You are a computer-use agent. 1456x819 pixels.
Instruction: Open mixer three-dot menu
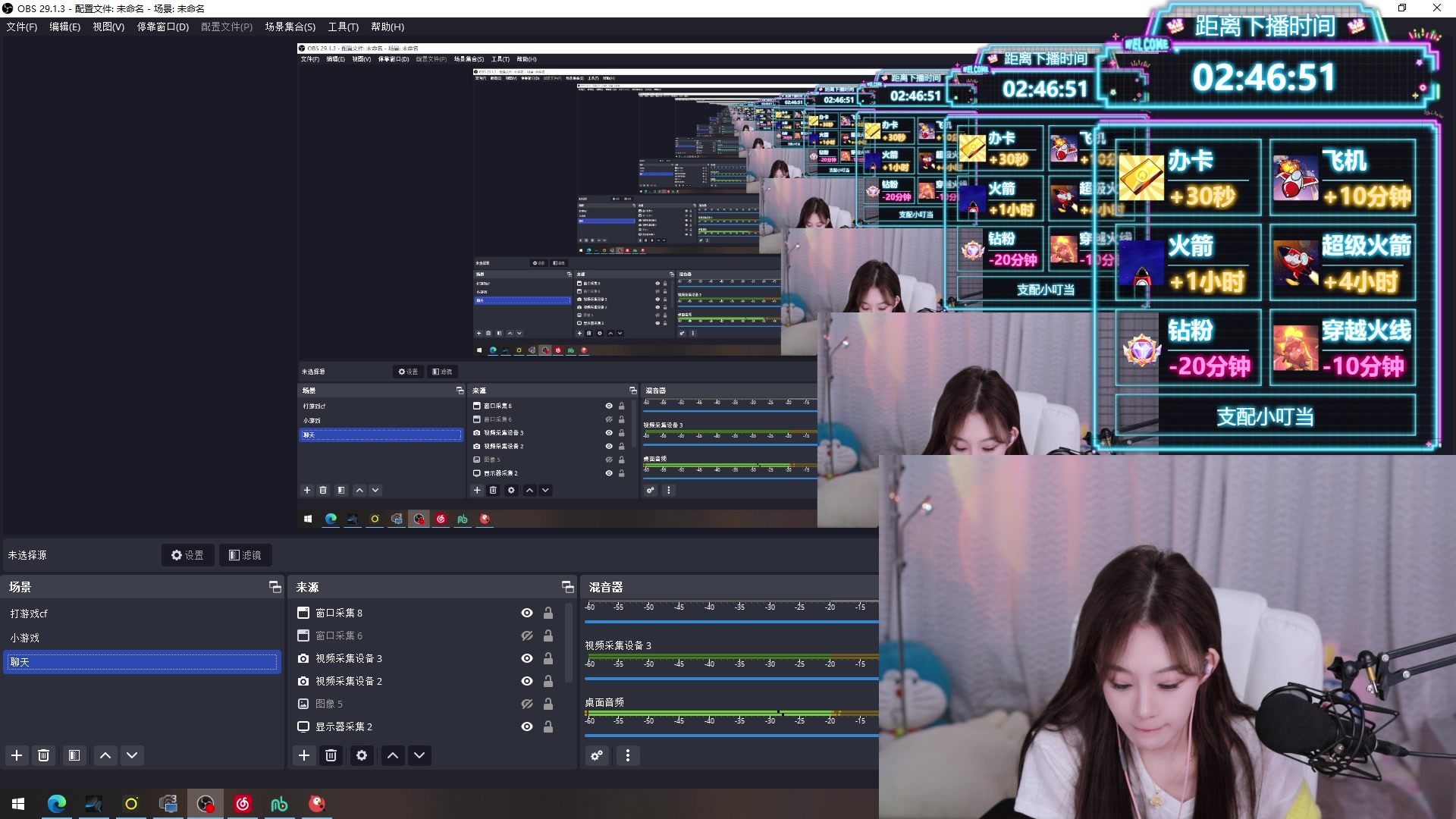point(627,755)
